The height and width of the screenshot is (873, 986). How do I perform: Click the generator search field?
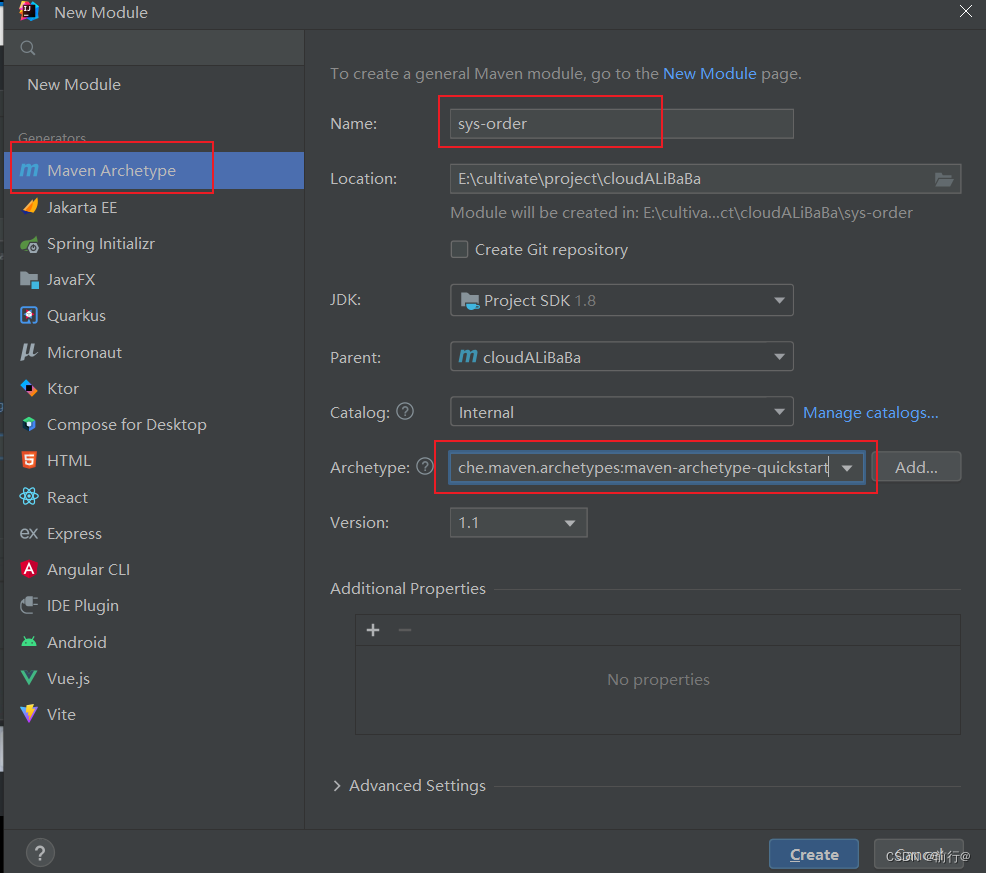pyautogui.click(x=154, y=48)
